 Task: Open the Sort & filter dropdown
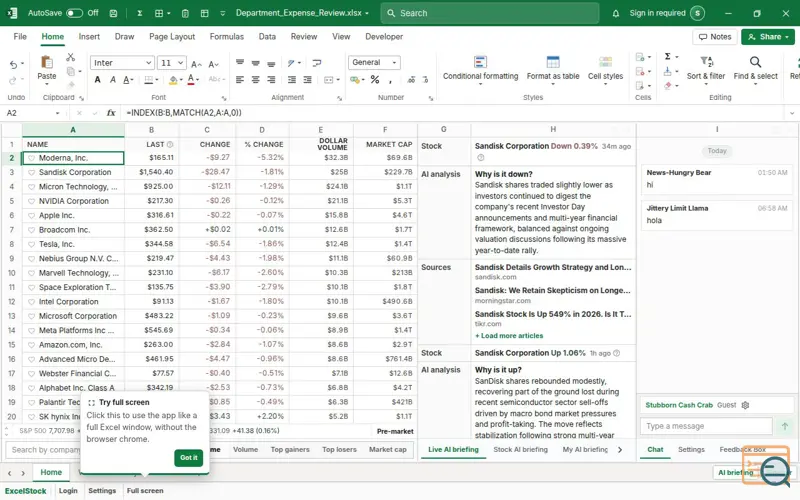706,84
